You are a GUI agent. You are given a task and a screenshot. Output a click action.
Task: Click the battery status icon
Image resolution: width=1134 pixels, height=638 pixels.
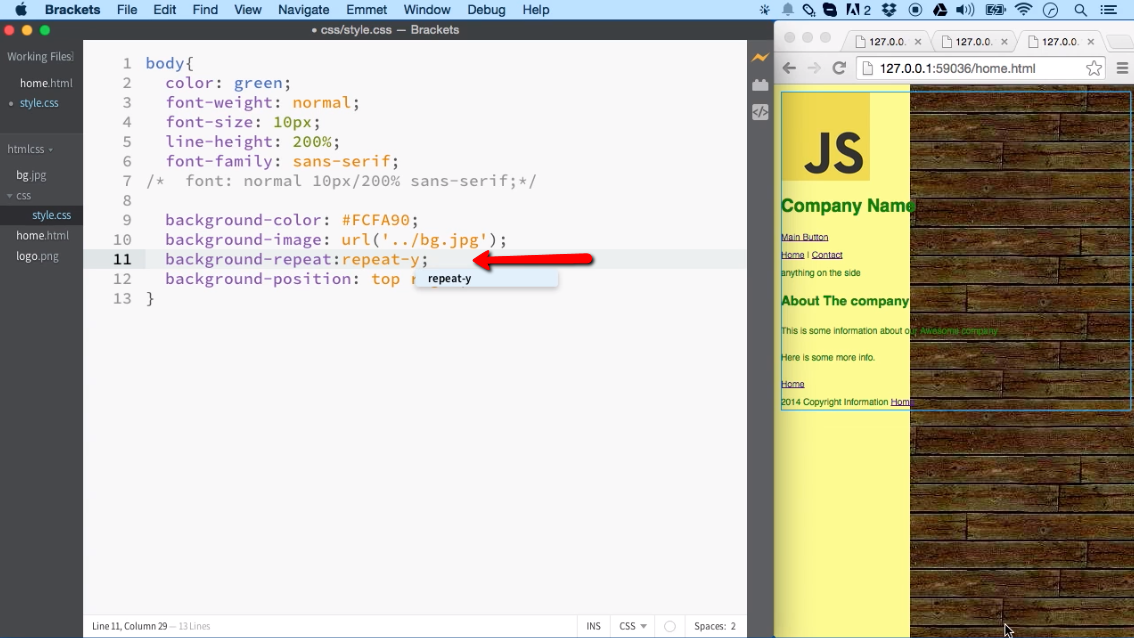click(x=995, y=9)
